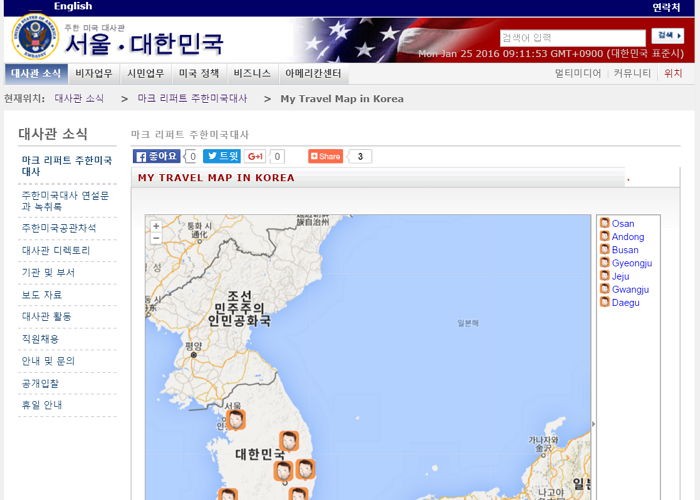Click the 멀티미디어 link in top right

[x=578, y=73]
